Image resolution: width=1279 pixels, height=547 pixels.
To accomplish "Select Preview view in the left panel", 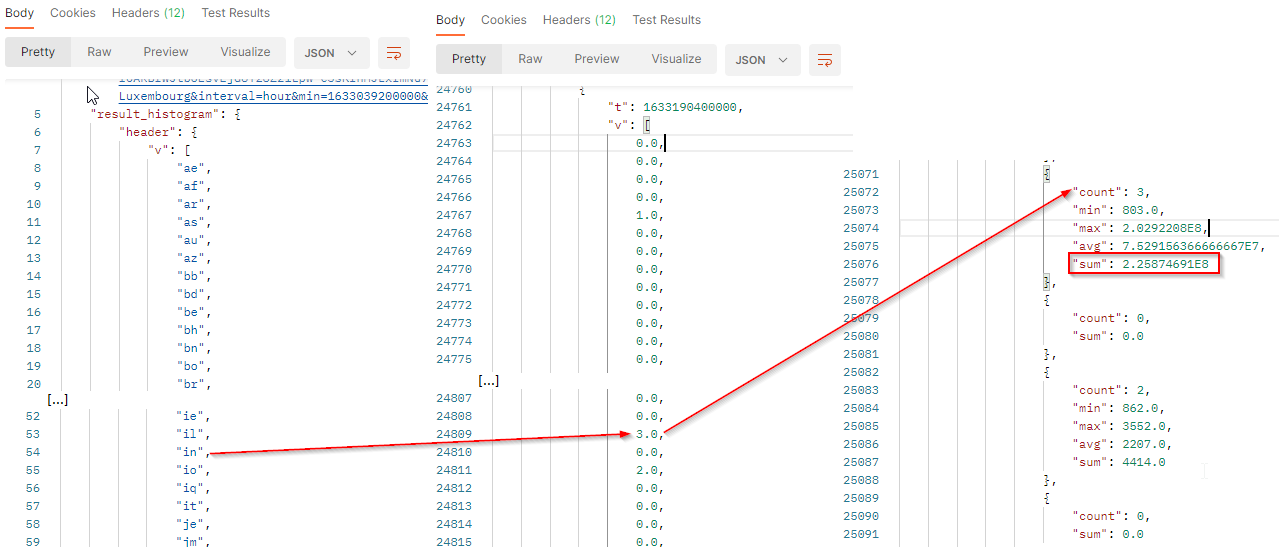I will 166,52.
